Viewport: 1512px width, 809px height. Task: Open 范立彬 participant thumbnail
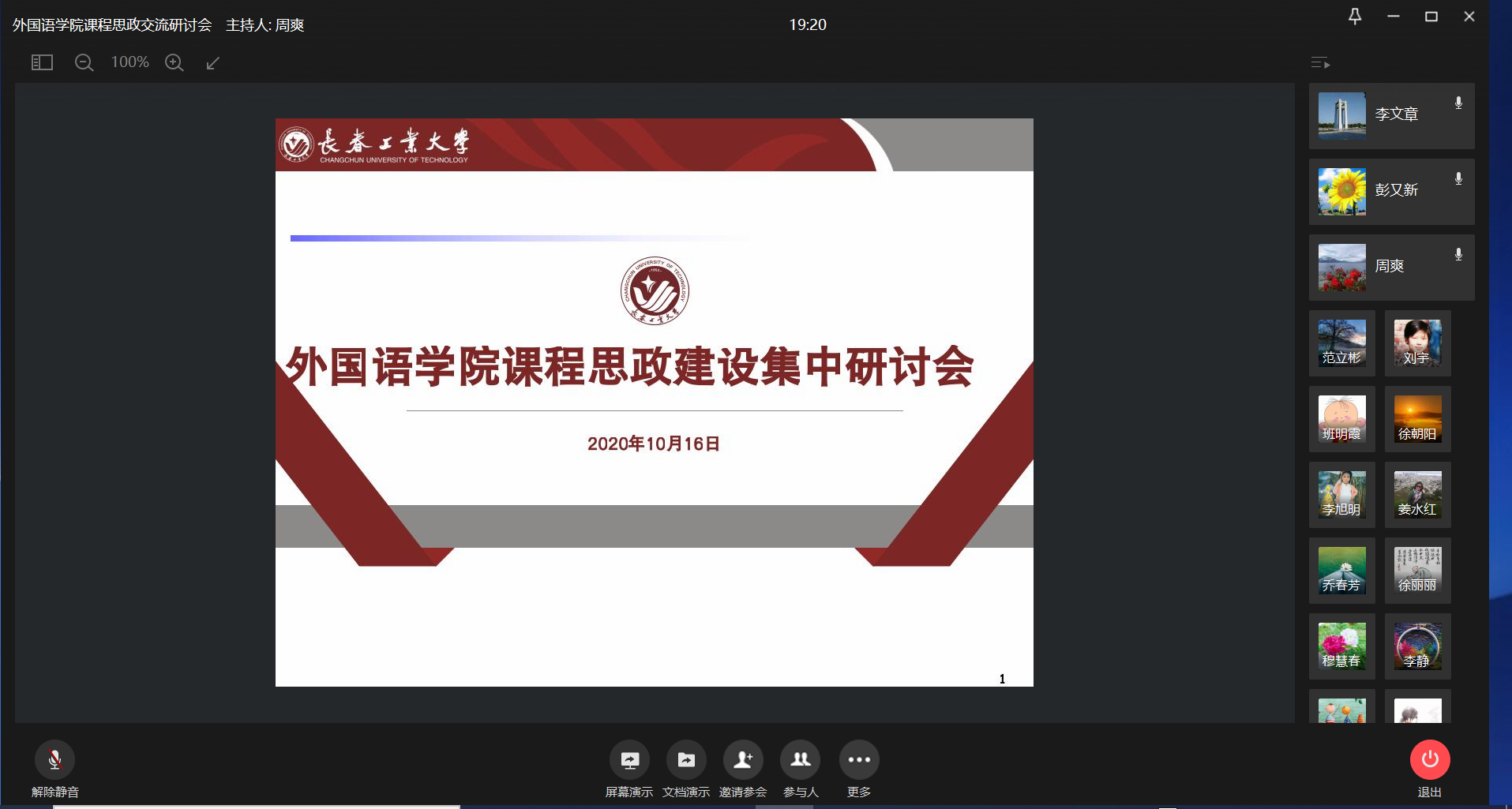click(x=1341, y=343)
